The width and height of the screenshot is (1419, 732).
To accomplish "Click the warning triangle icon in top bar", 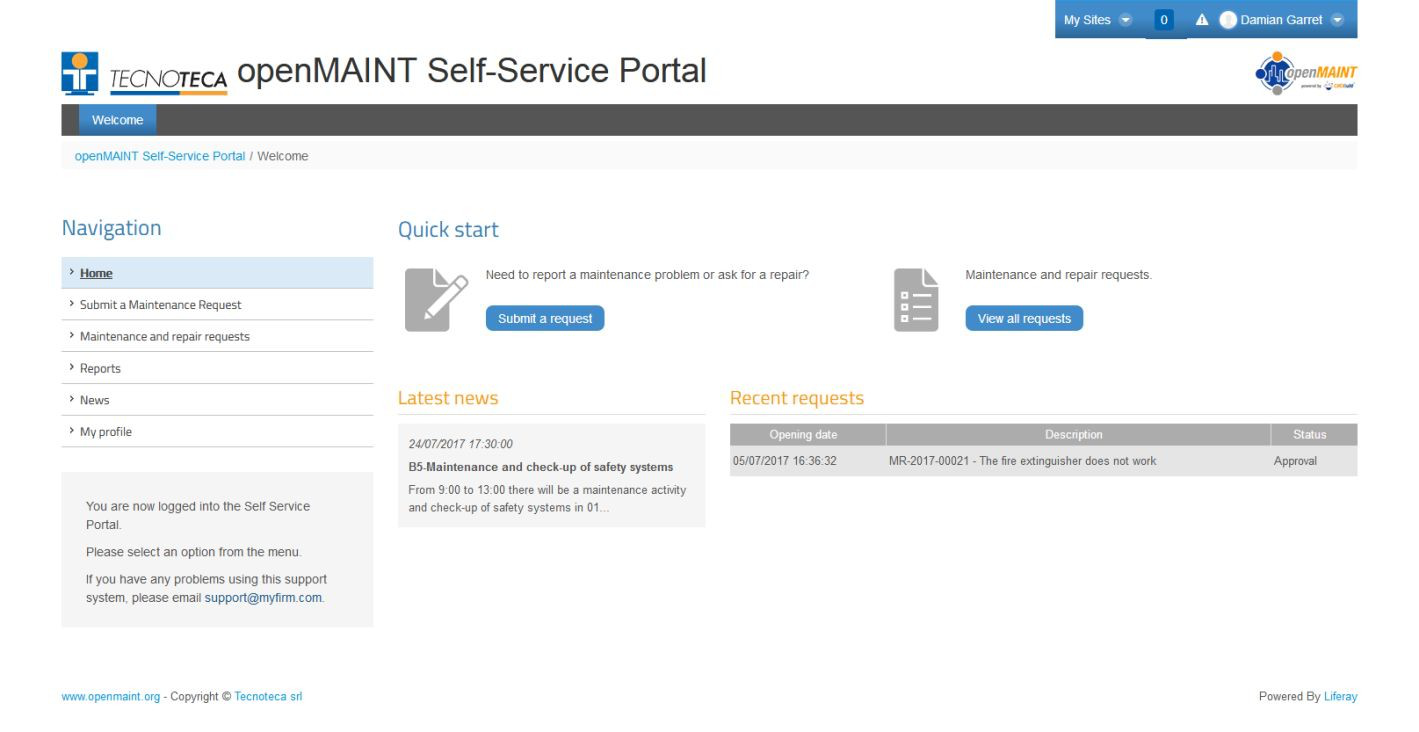I will (x=1202, y=20).
